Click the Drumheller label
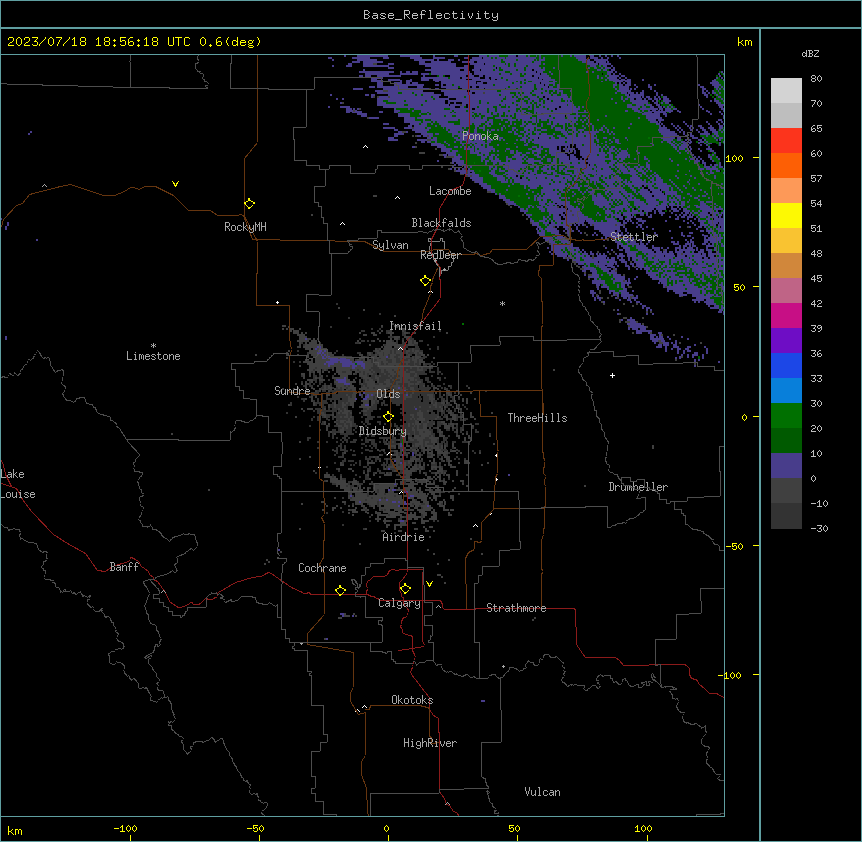This screenshot has height=842, width=862. (x=638, y=487)
